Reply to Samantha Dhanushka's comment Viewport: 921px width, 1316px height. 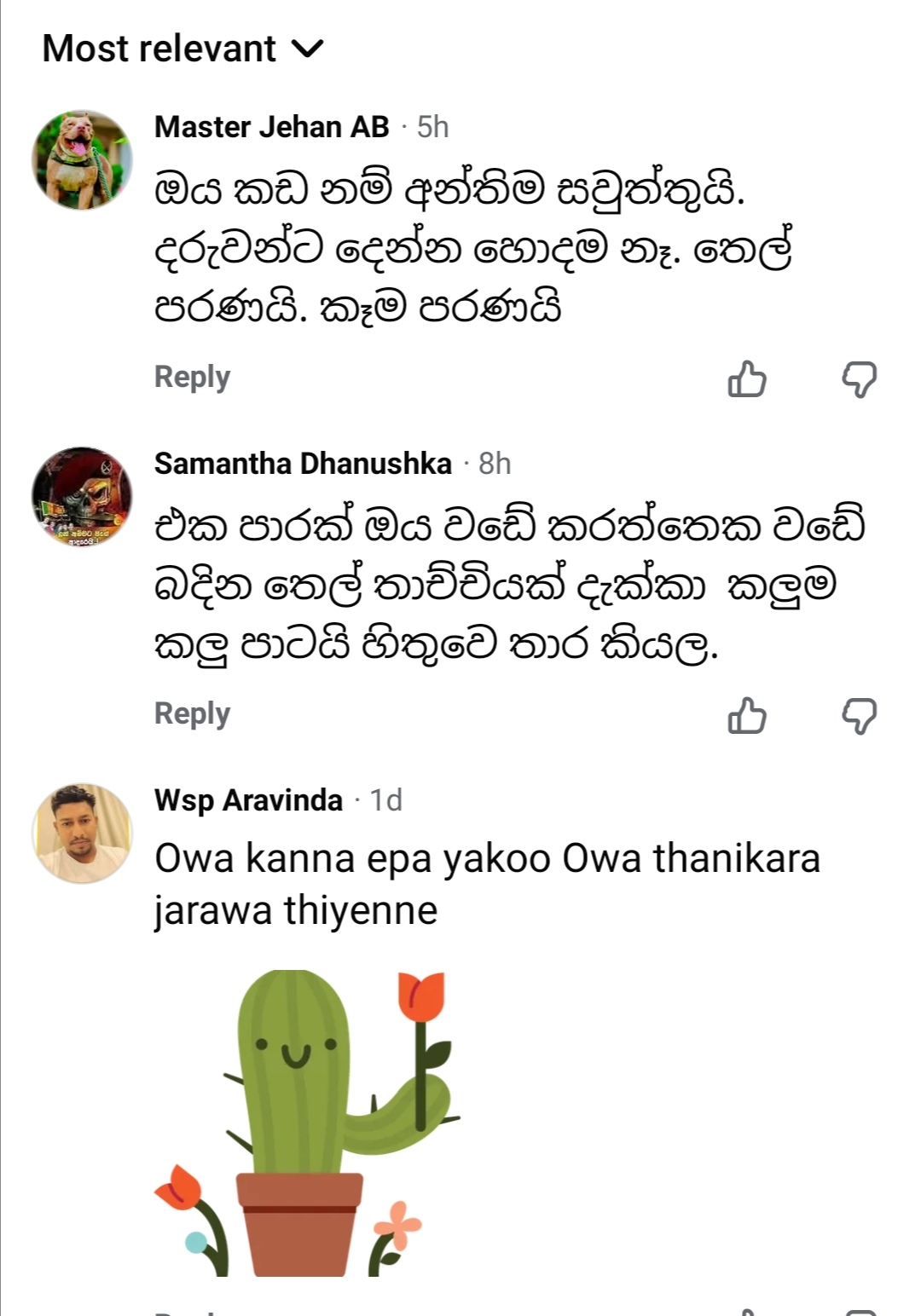tap(192, 713)
